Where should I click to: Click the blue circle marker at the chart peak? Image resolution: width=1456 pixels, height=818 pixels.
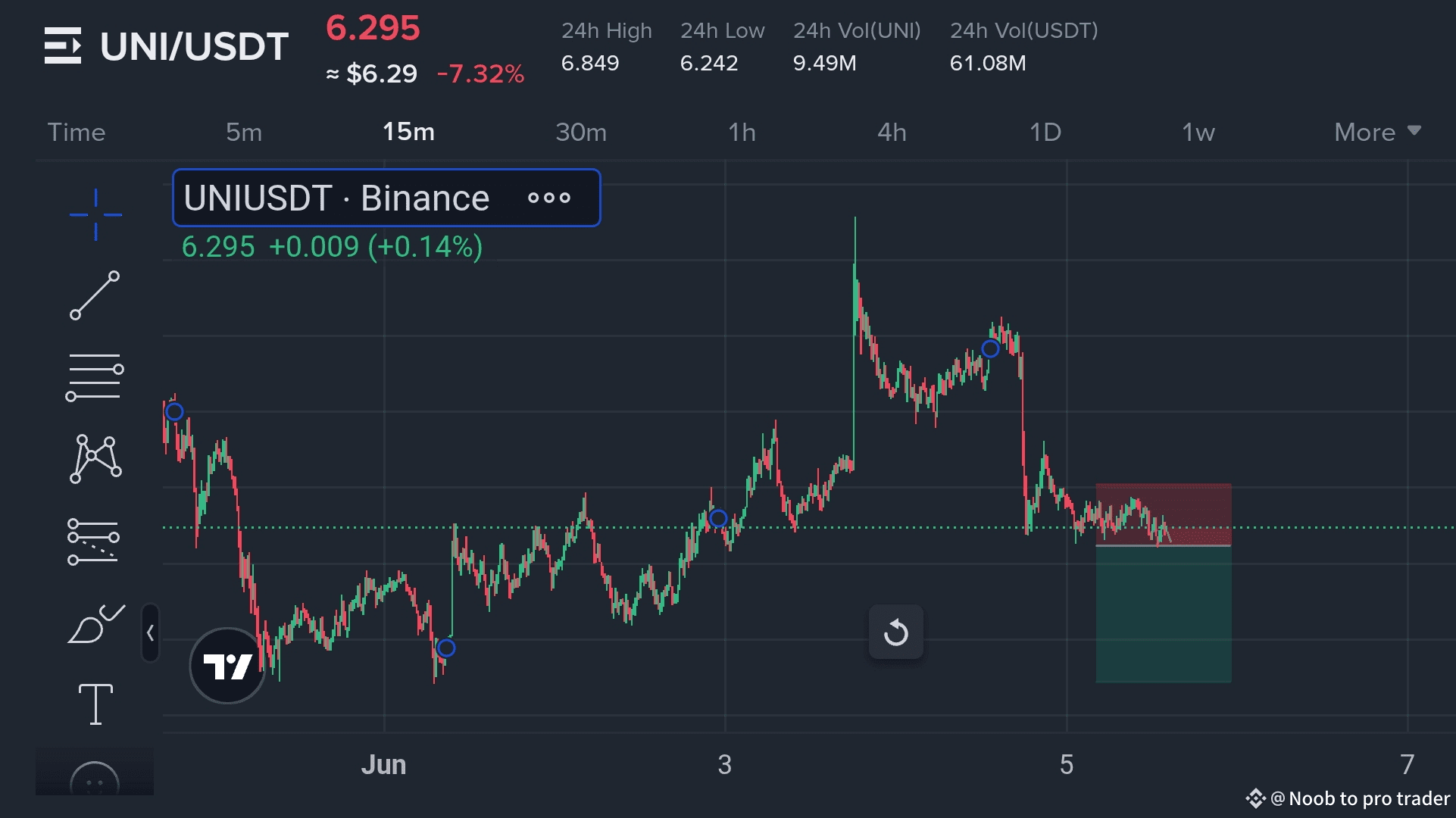coord(990,348)
